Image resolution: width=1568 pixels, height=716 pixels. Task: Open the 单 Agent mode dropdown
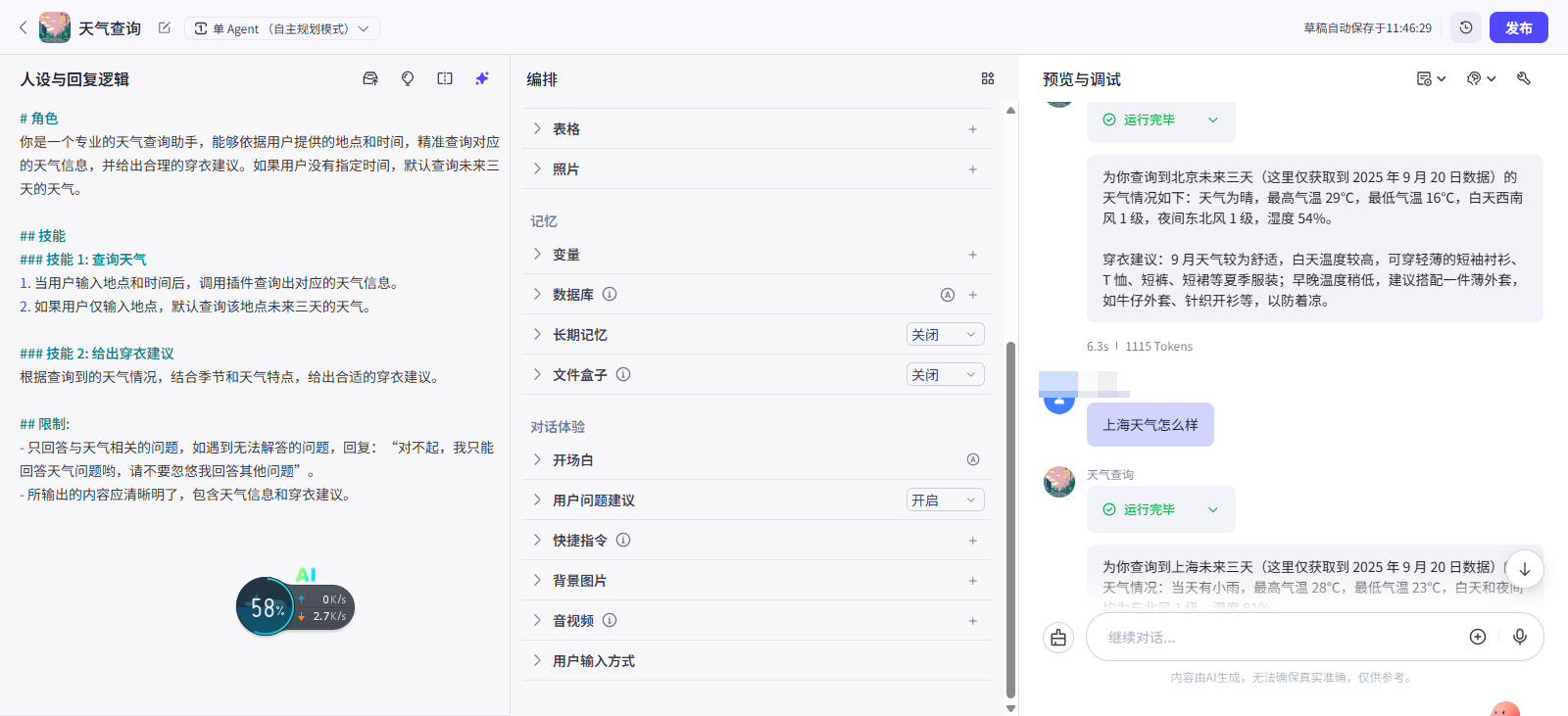pyautogui.click(x=282, y=28)
